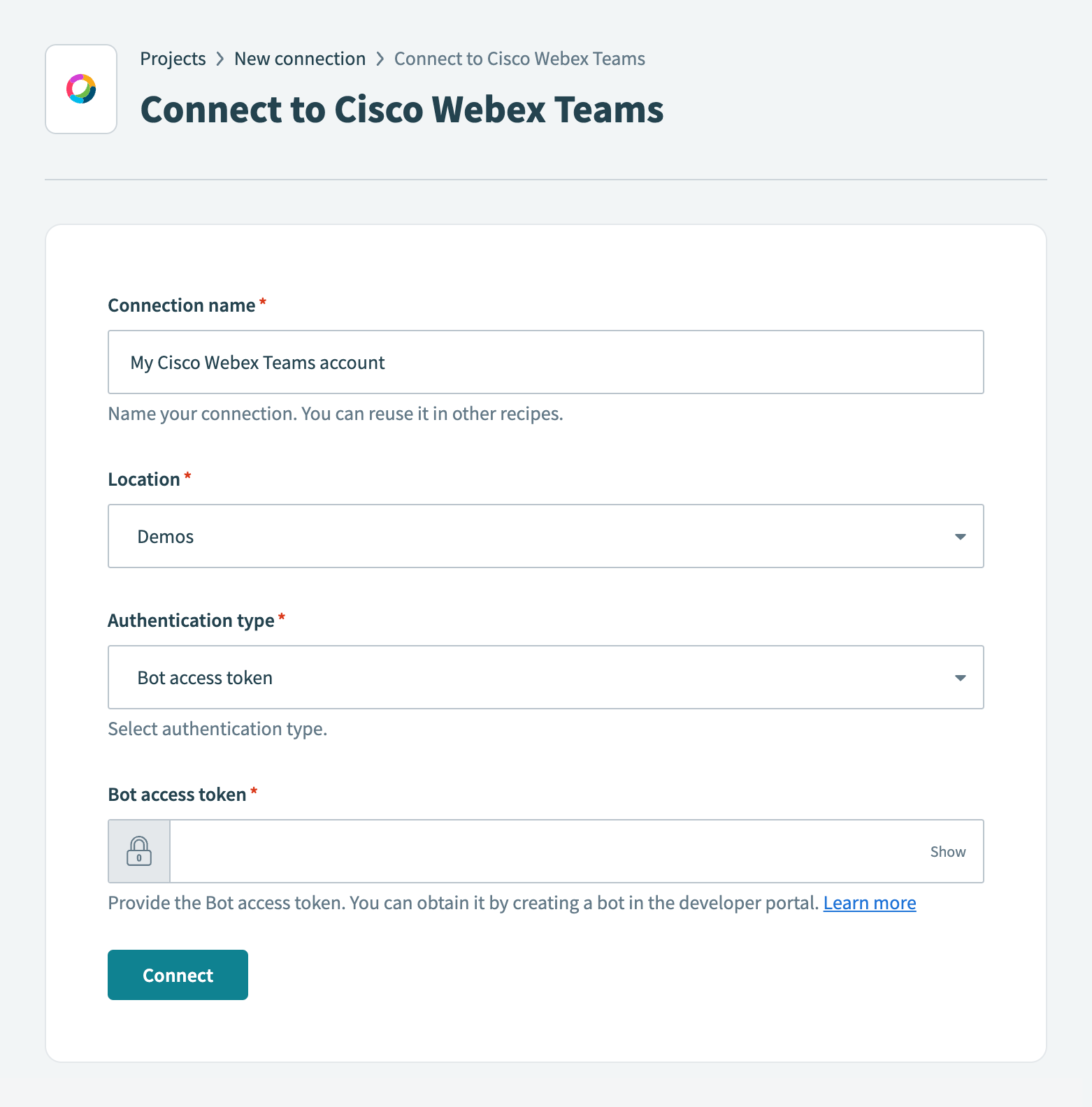Click the colorful Webex wheel in the header card
The image size is (1092, 1107).
pos(80,88)
